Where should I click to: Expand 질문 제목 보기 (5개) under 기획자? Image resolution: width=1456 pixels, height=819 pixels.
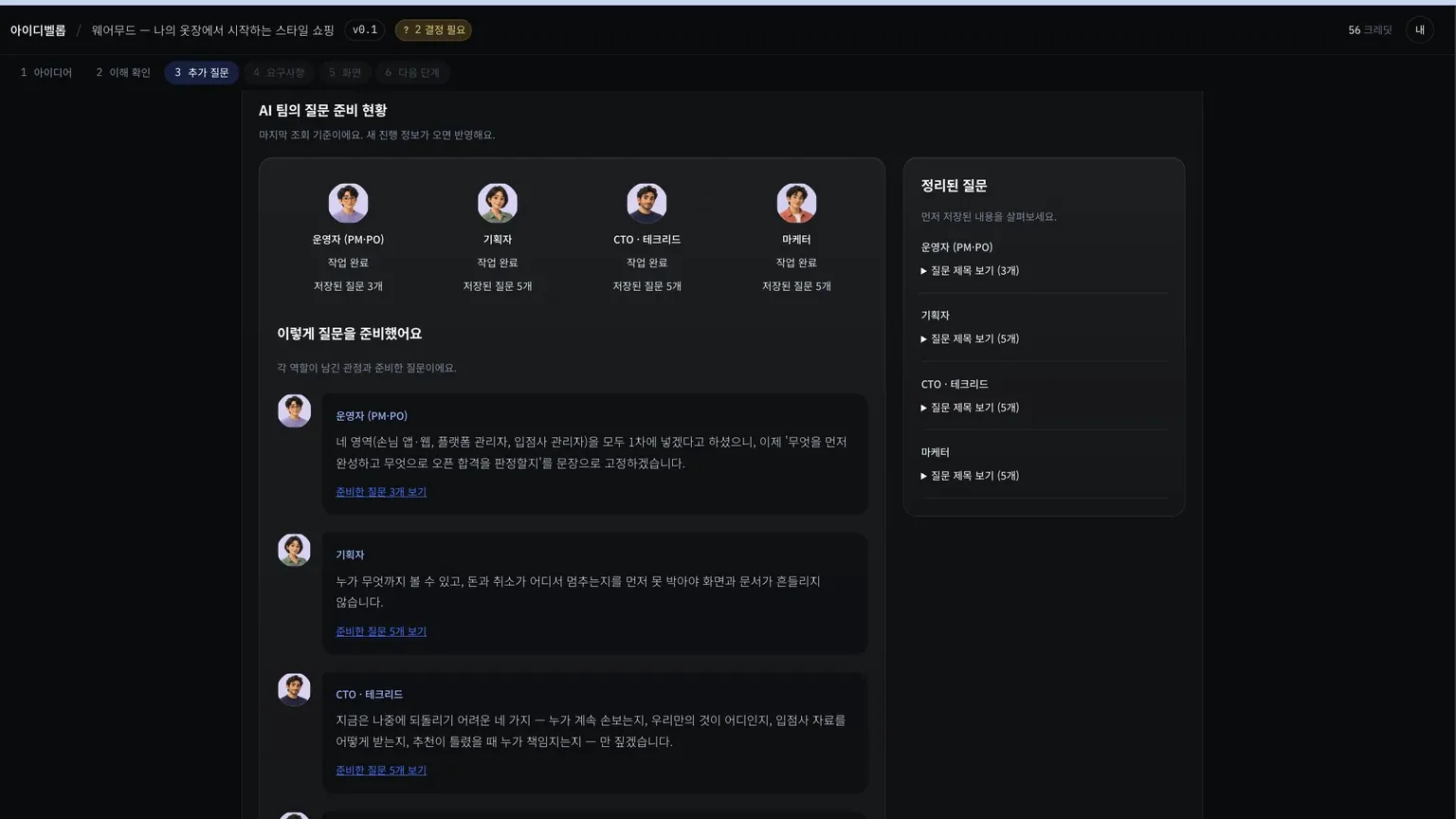point(970,339)
